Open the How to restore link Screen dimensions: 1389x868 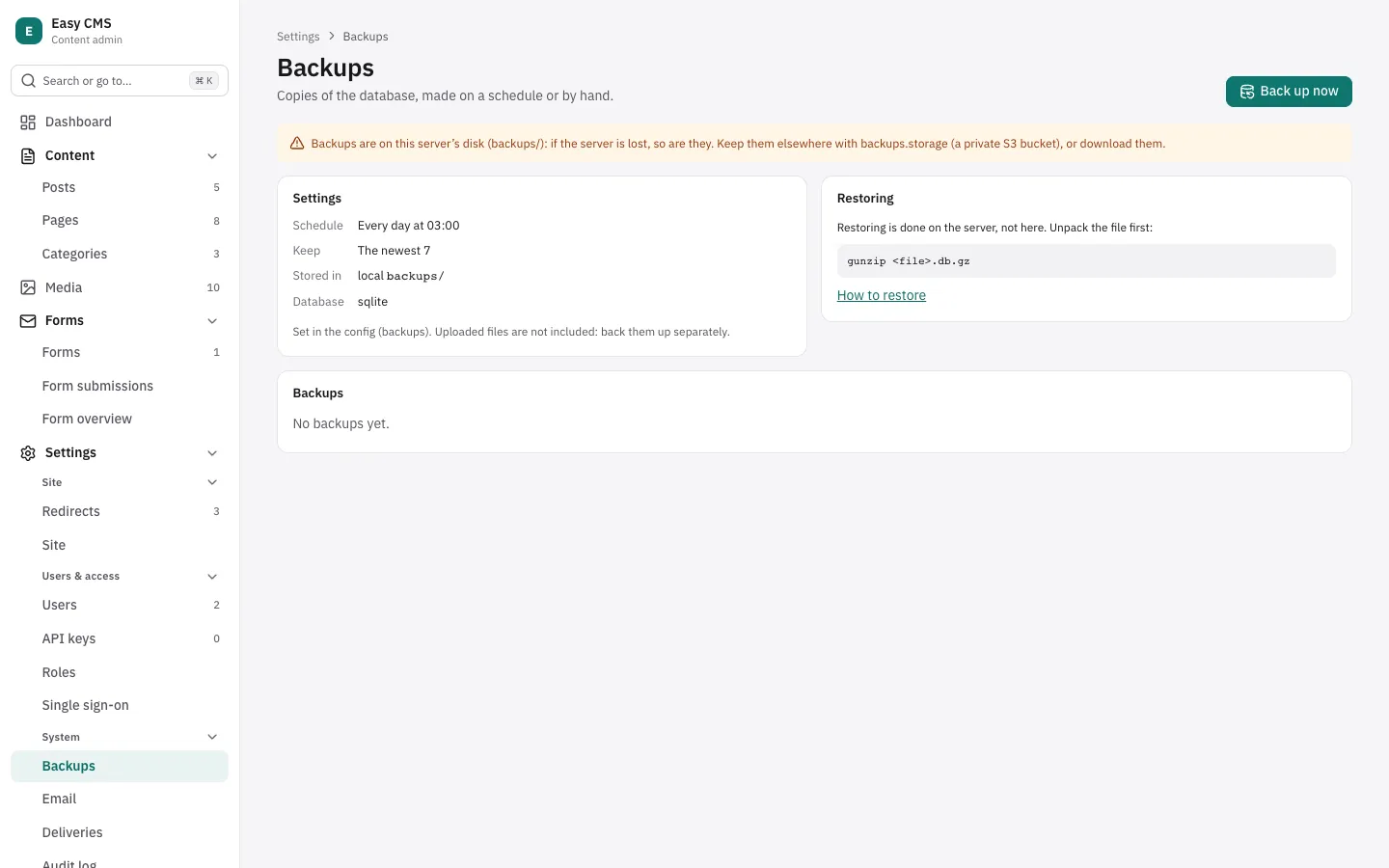(882, 296)
